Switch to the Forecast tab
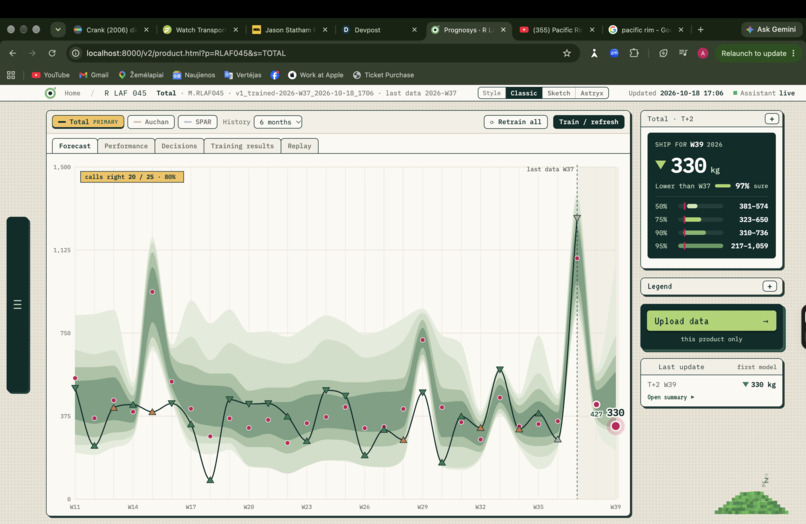The width and height of the screenshot is (806, 524). pos(75,146)
